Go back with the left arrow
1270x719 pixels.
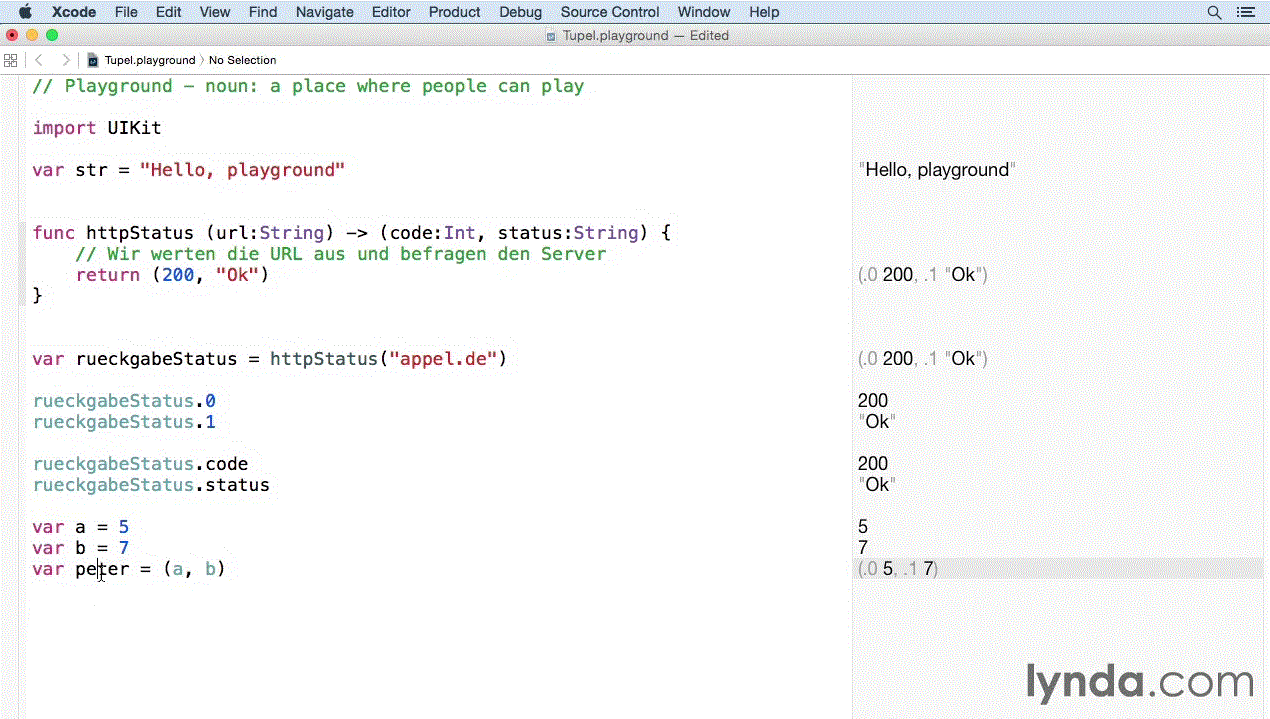[x=39, y=60]
